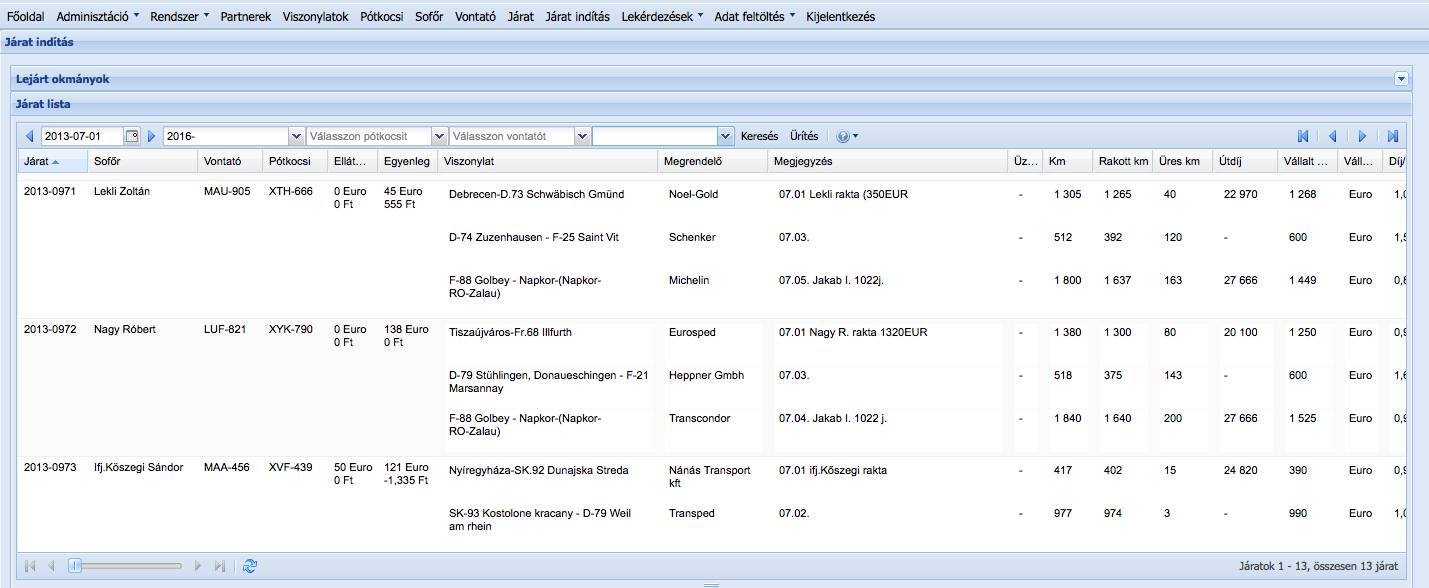Viewport: 1429px width, 588px height.
Task: Open the calendar picker beside 2013-07-01
Action: pyautogui.click(x=132, y=136)
